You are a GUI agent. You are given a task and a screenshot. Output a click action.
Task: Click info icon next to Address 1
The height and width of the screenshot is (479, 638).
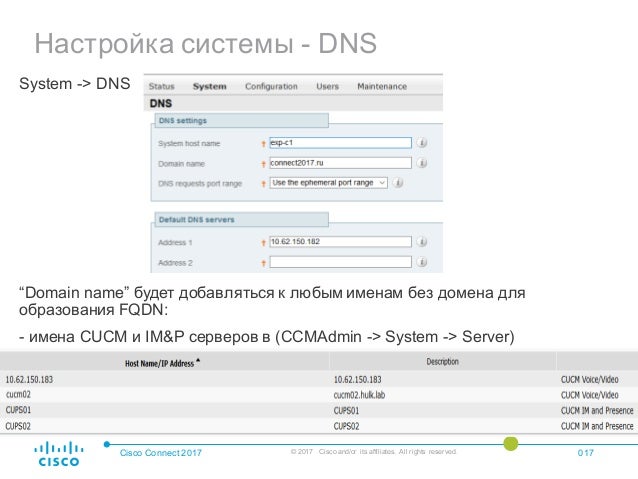(422, 242)
